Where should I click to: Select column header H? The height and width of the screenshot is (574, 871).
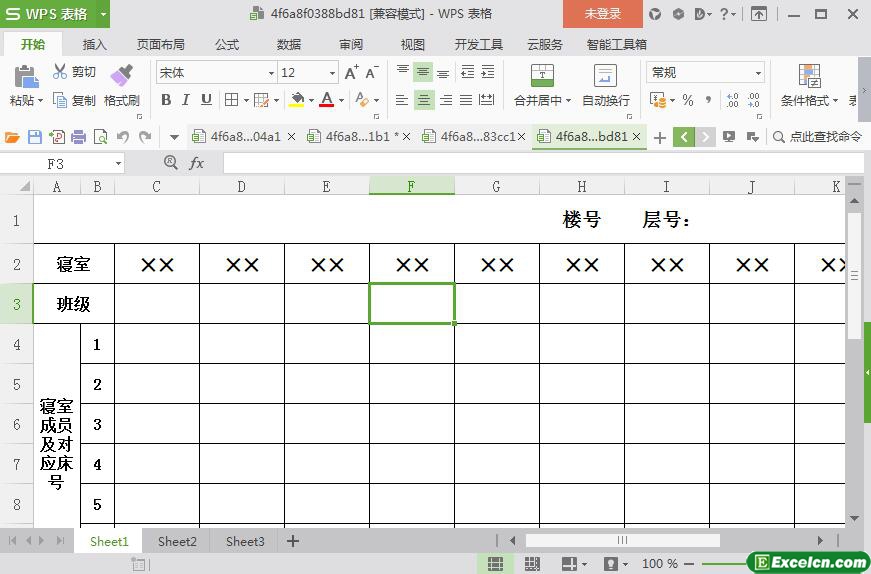tap(582, 186)
